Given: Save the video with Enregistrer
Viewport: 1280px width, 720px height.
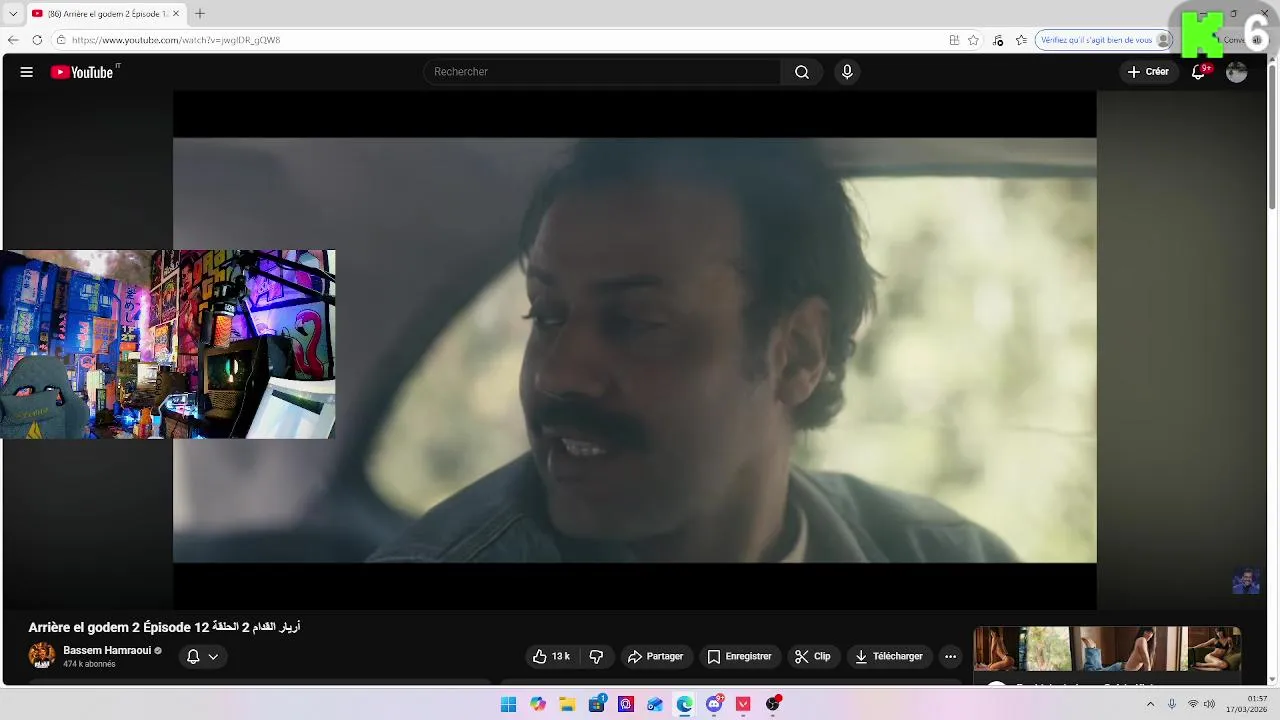Looking at the screenshot, I should [740, 657].
